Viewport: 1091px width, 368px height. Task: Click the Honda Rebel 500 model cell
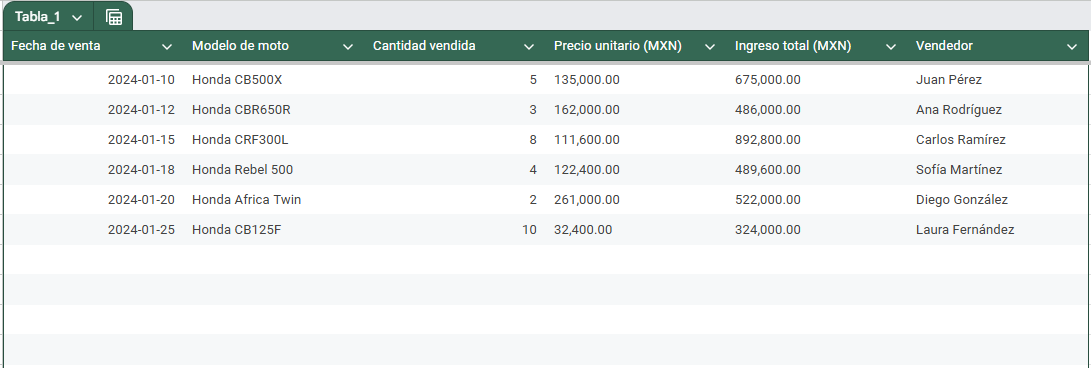276,170
